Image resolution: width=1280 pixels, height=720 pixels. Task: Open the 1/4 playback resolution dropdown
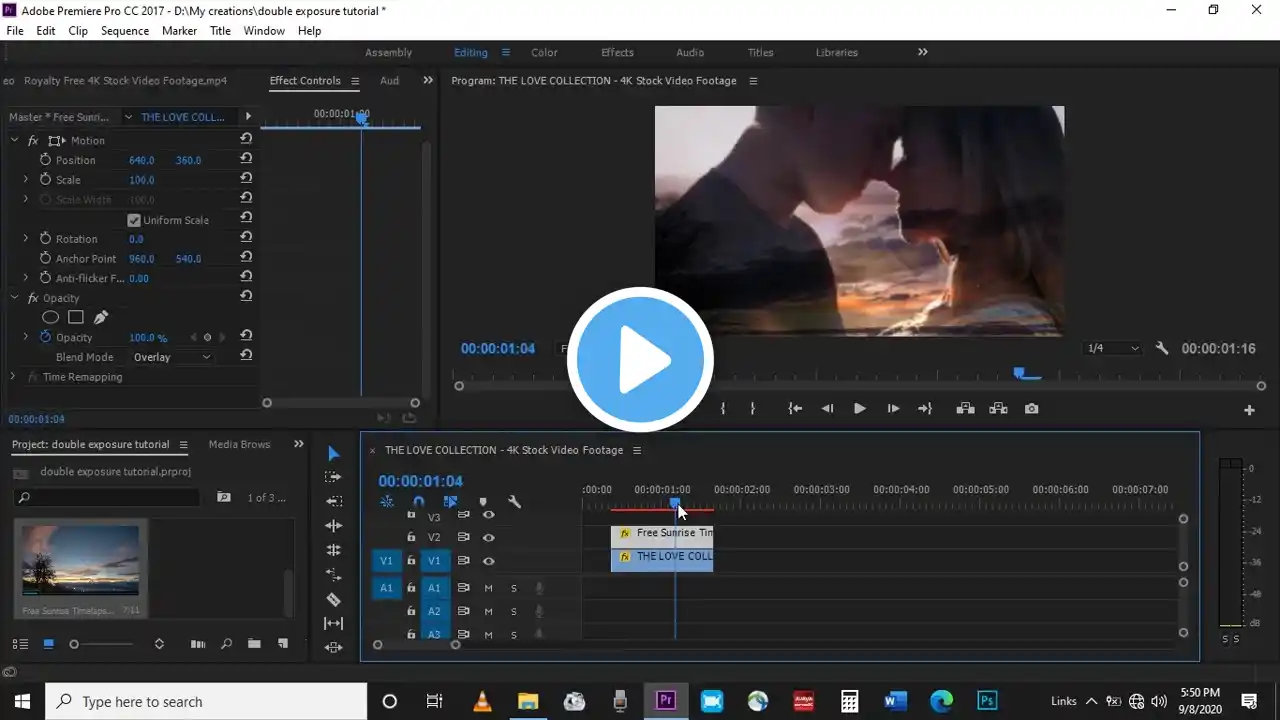[x=1113, y=348]
